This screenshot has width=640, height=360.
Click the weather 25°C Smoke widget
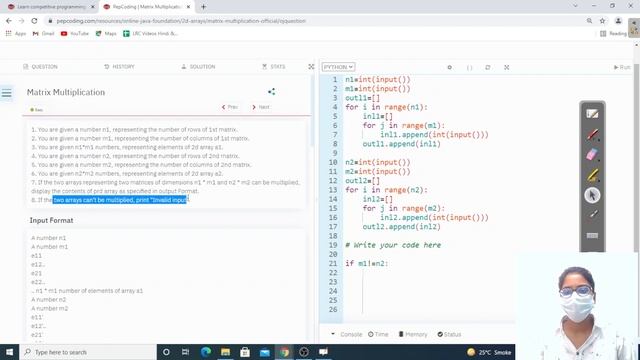pyautogui.click(x=489, y=352)
